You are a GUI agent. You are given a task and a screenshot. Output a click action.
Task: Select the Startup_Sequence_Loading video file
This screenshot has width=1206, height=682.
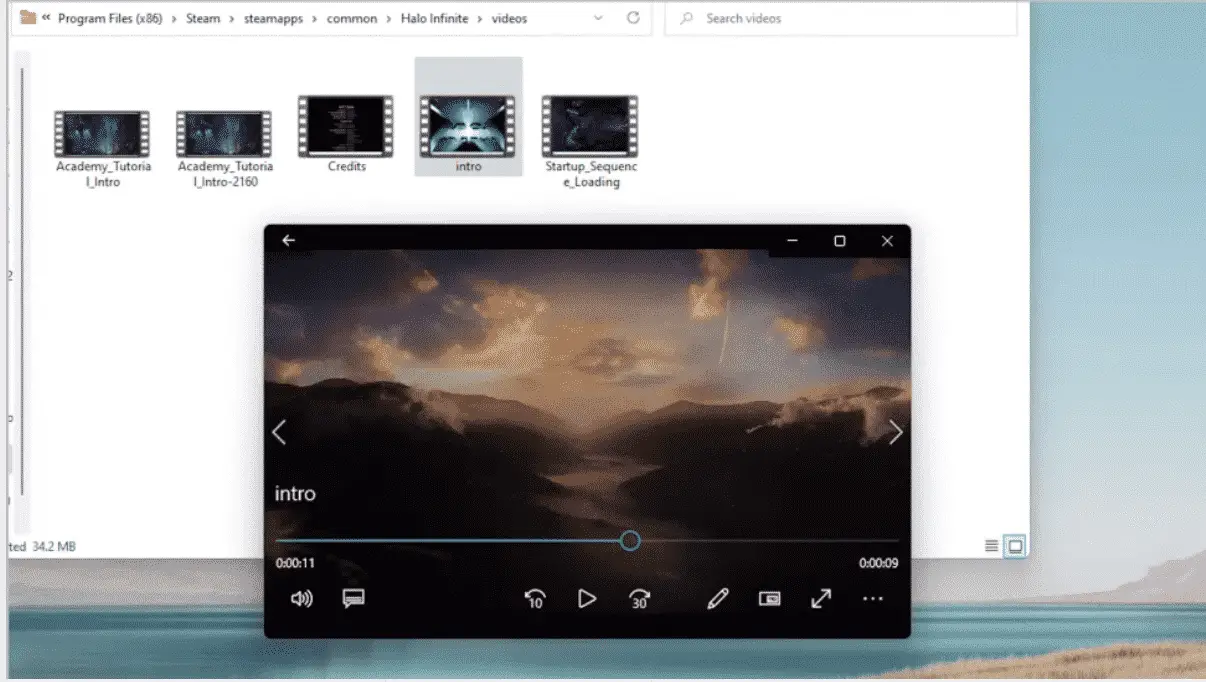point(590,142)
